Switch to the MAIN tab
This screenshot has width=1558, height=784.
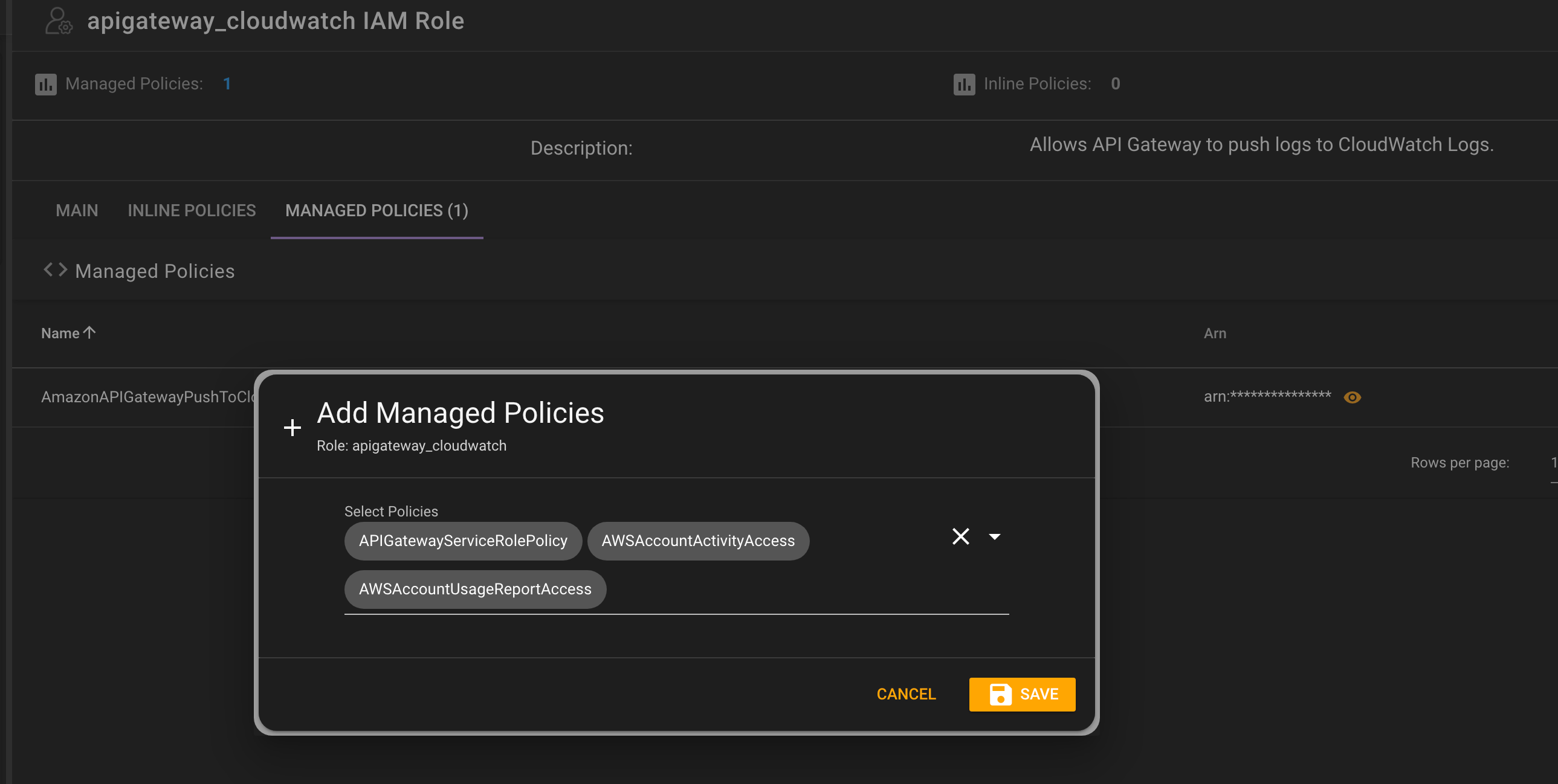pos(77,210)
